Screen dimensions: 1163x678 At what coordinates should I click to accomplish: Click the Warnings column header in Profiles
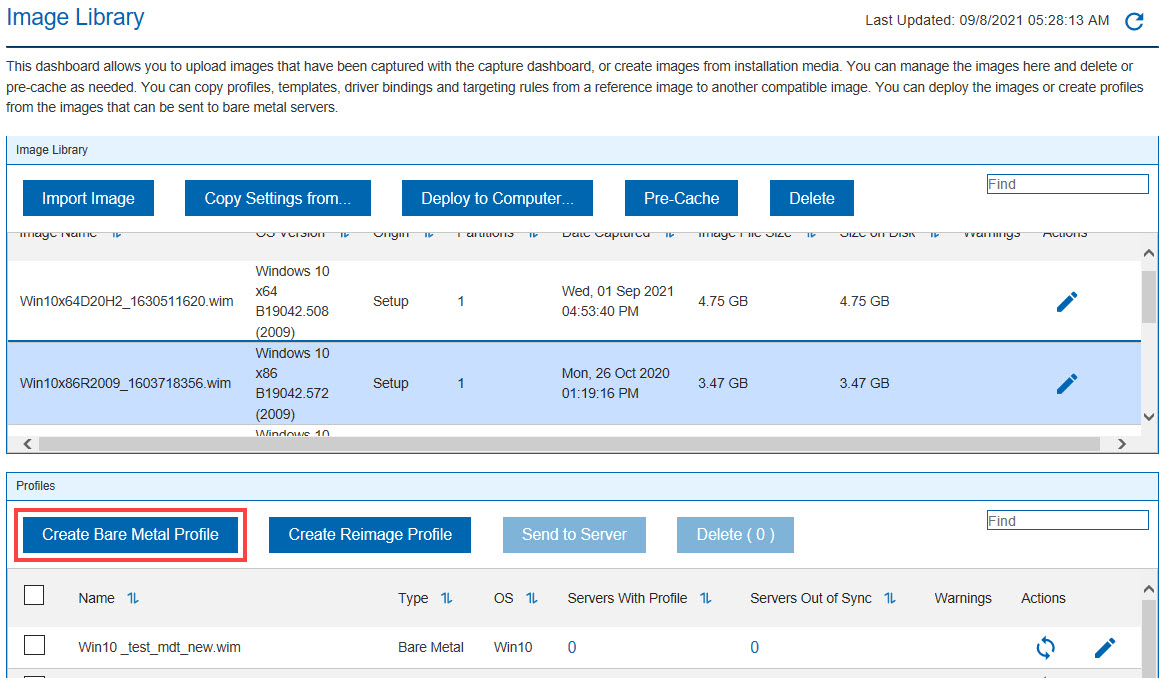tap(963, 598)
